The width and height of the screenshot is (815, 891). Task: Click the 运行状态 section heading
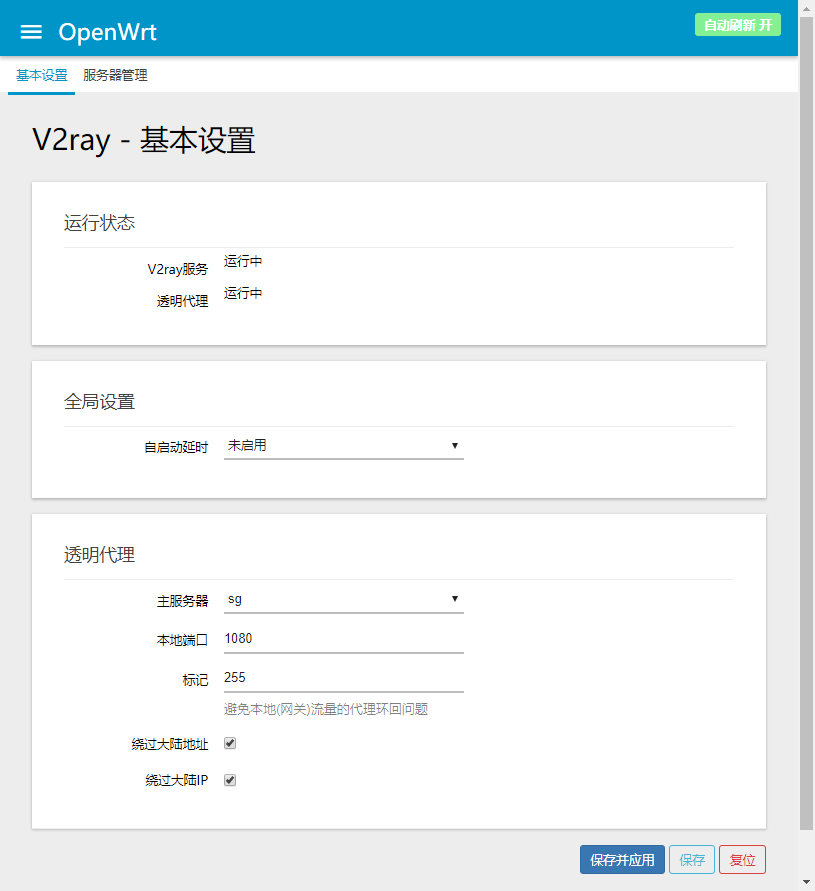coord(99,223)
